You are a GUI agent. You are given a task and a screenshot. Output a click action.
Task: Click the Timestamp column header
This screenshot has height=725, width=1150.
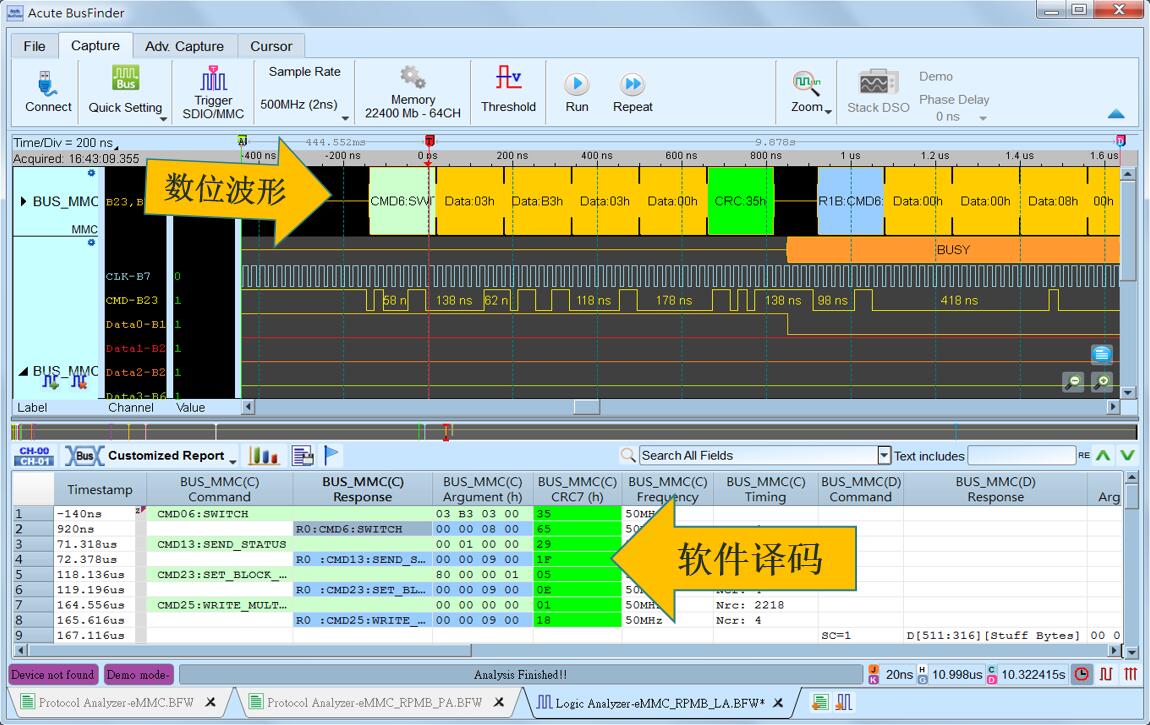pyautogui.click(x=100, y=490)
